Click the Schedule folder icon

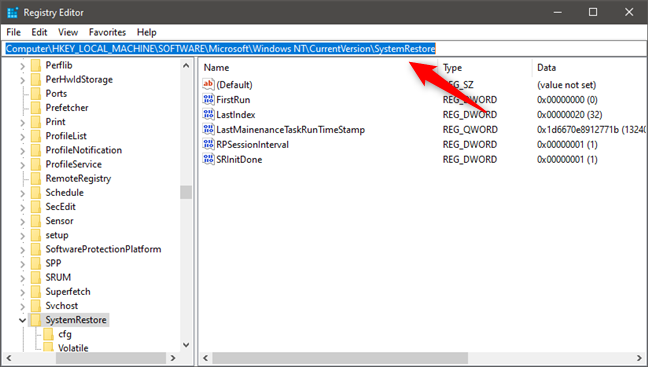(x=36, y=193)
